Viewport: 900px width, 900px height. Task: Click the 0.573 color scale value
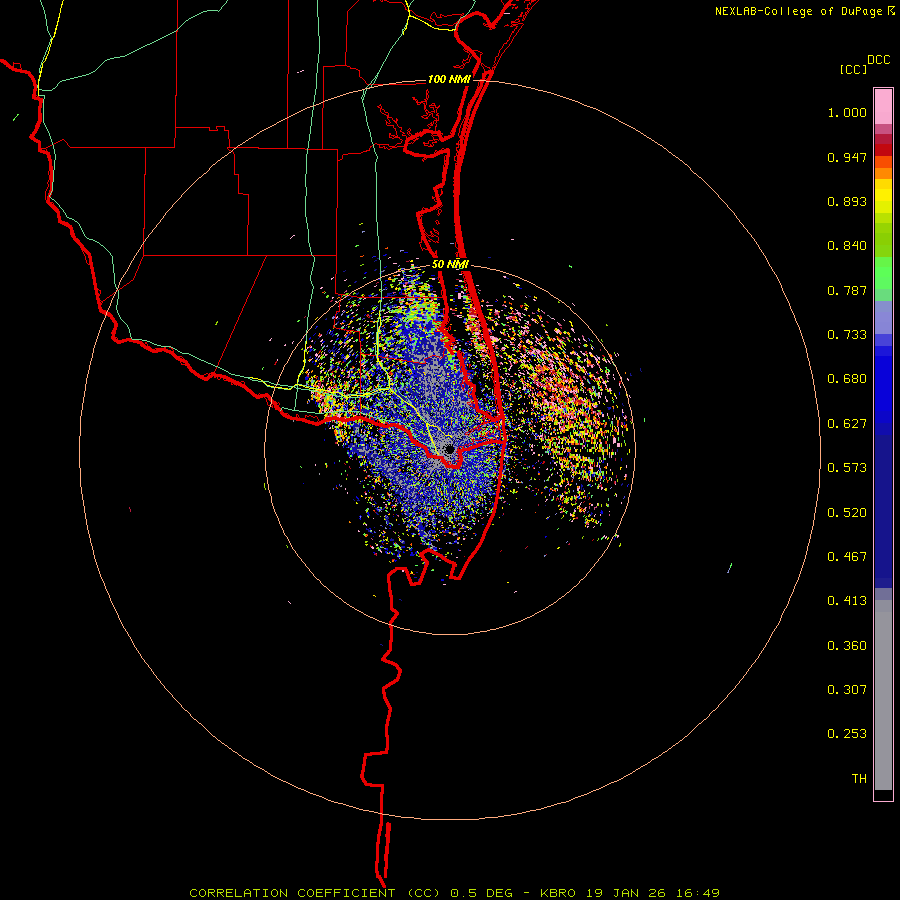point(847,468)
